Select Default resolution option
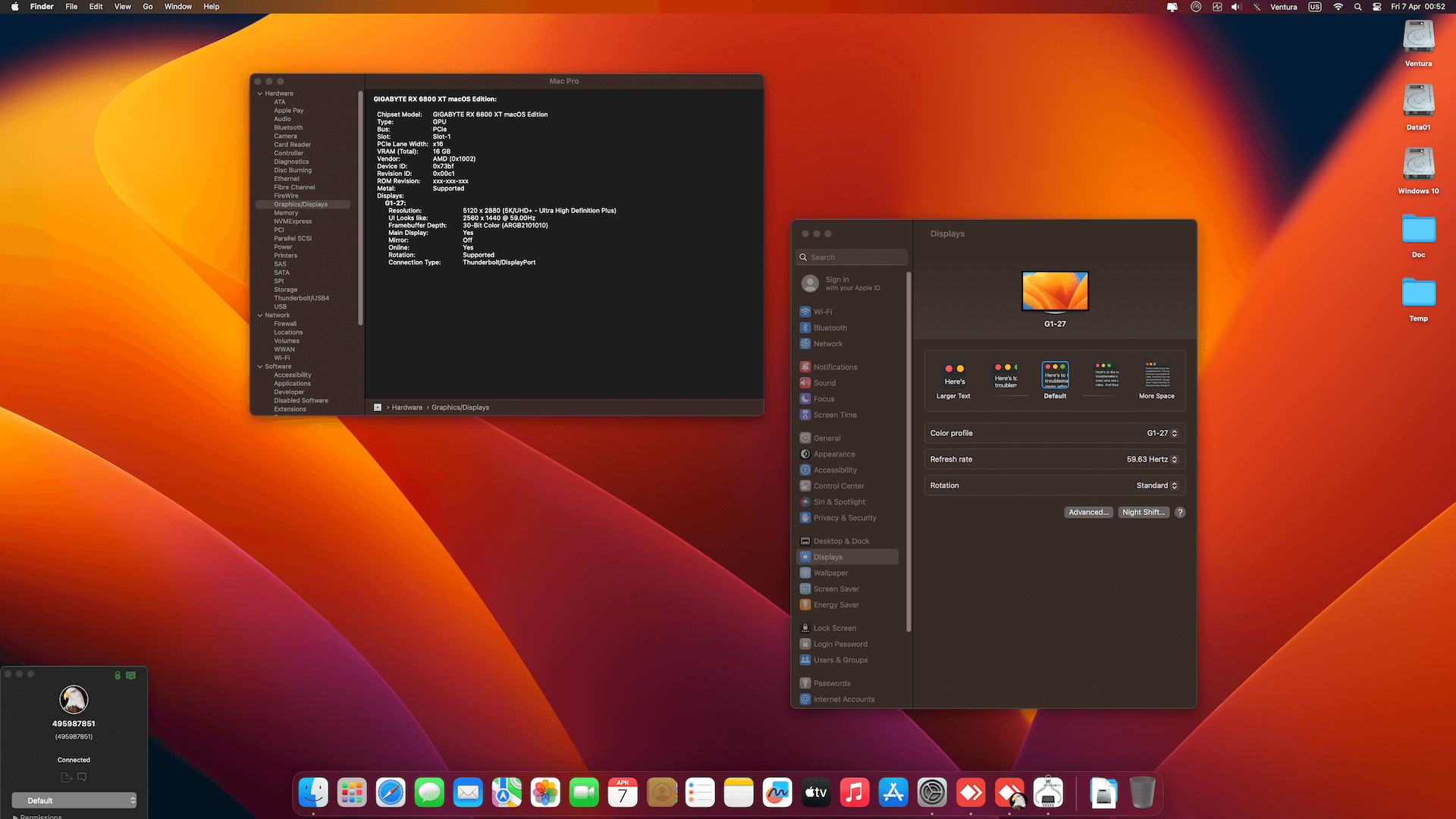Screen dimensions: 1456x819 [x=1055, y=381]
